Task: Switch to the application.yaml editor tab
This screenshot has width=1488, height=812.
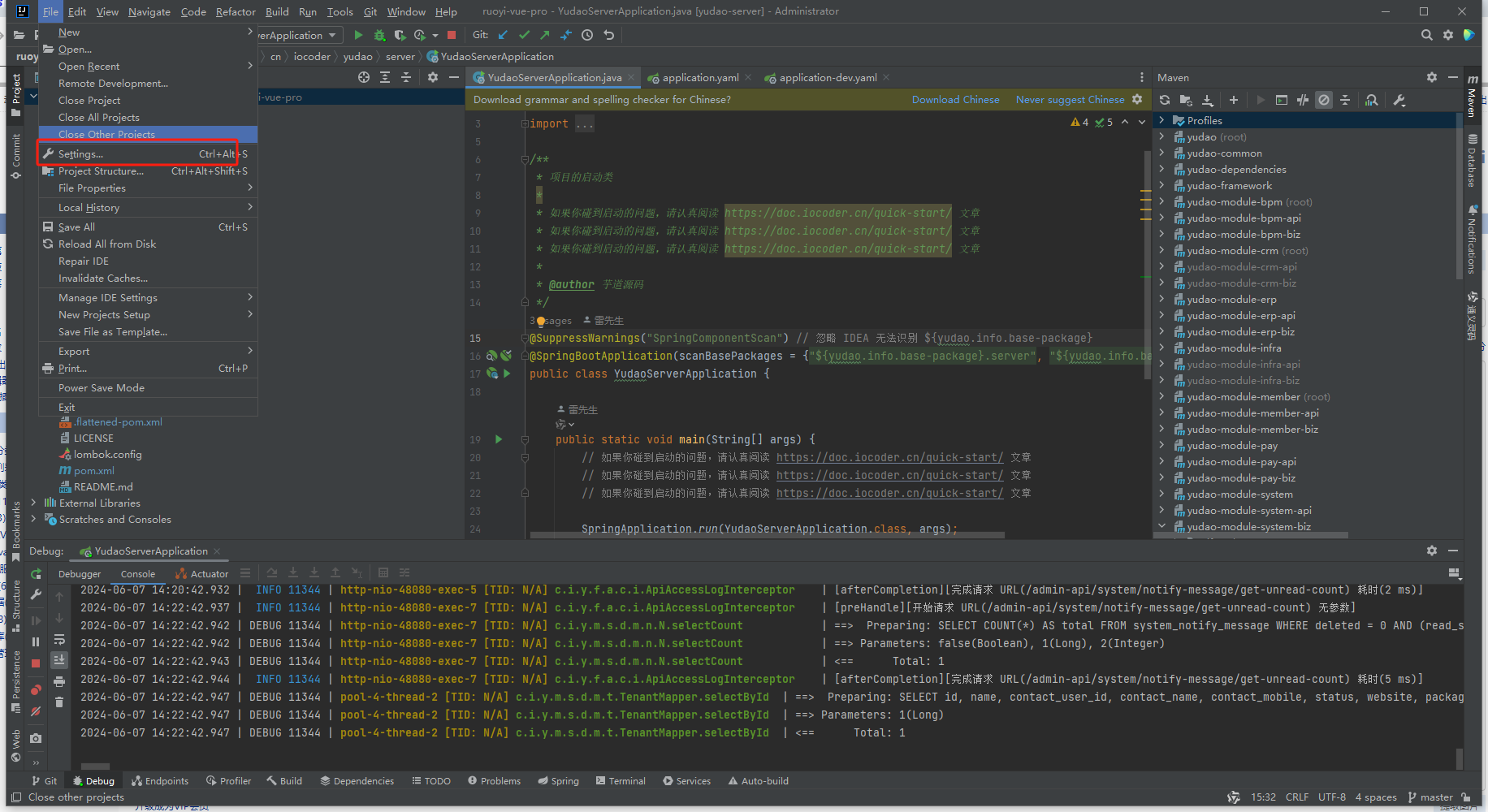Action: (699, 78)
